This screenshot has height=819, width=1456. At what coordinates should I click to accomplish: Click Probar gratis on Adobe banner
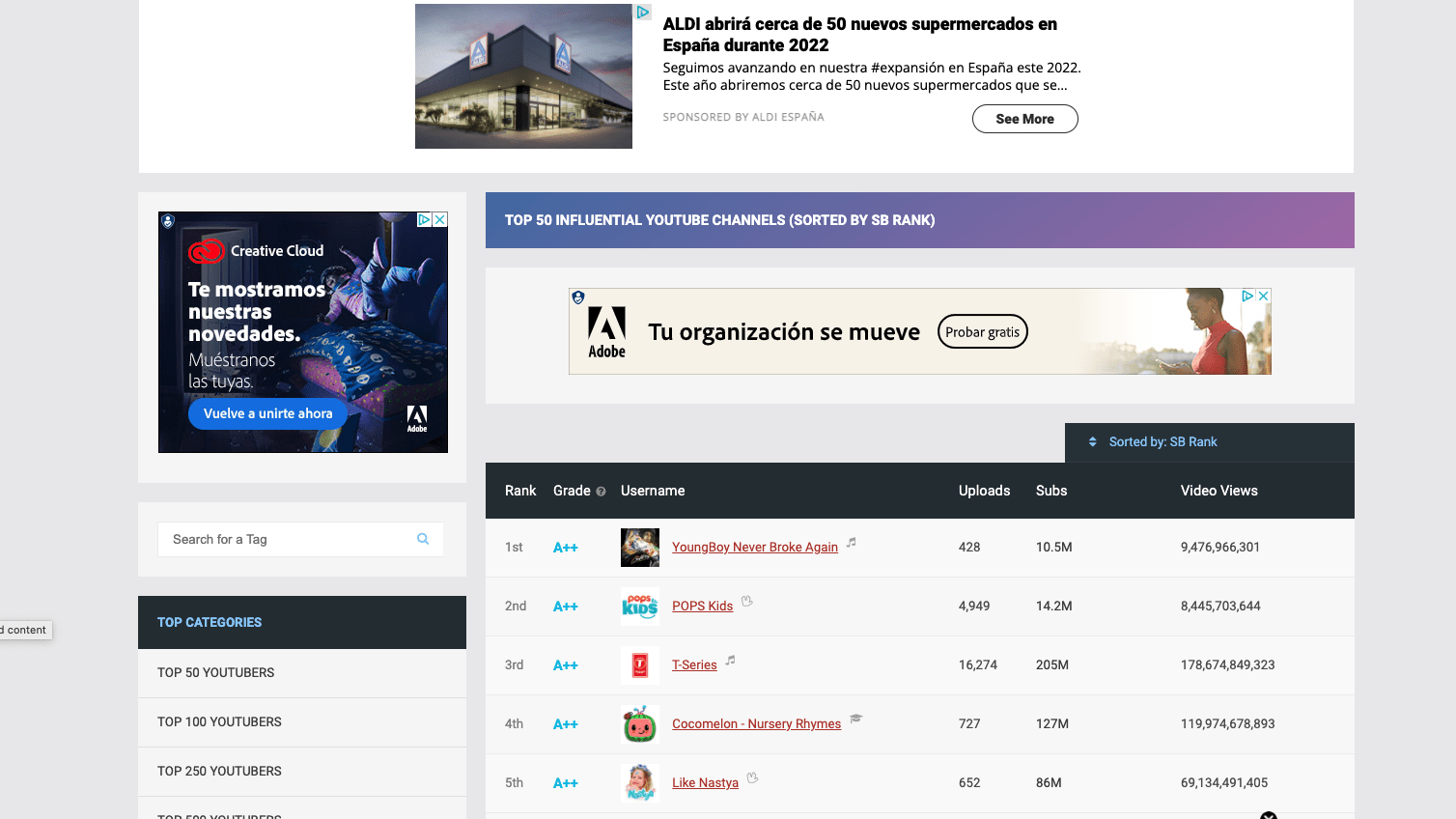[x=983, y=332]
